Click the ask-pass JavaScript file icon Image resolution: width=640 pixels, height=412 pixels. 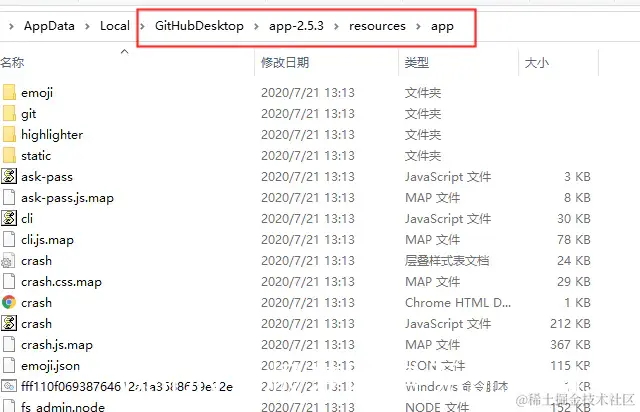pyautogui.click(x=9, y=176)
